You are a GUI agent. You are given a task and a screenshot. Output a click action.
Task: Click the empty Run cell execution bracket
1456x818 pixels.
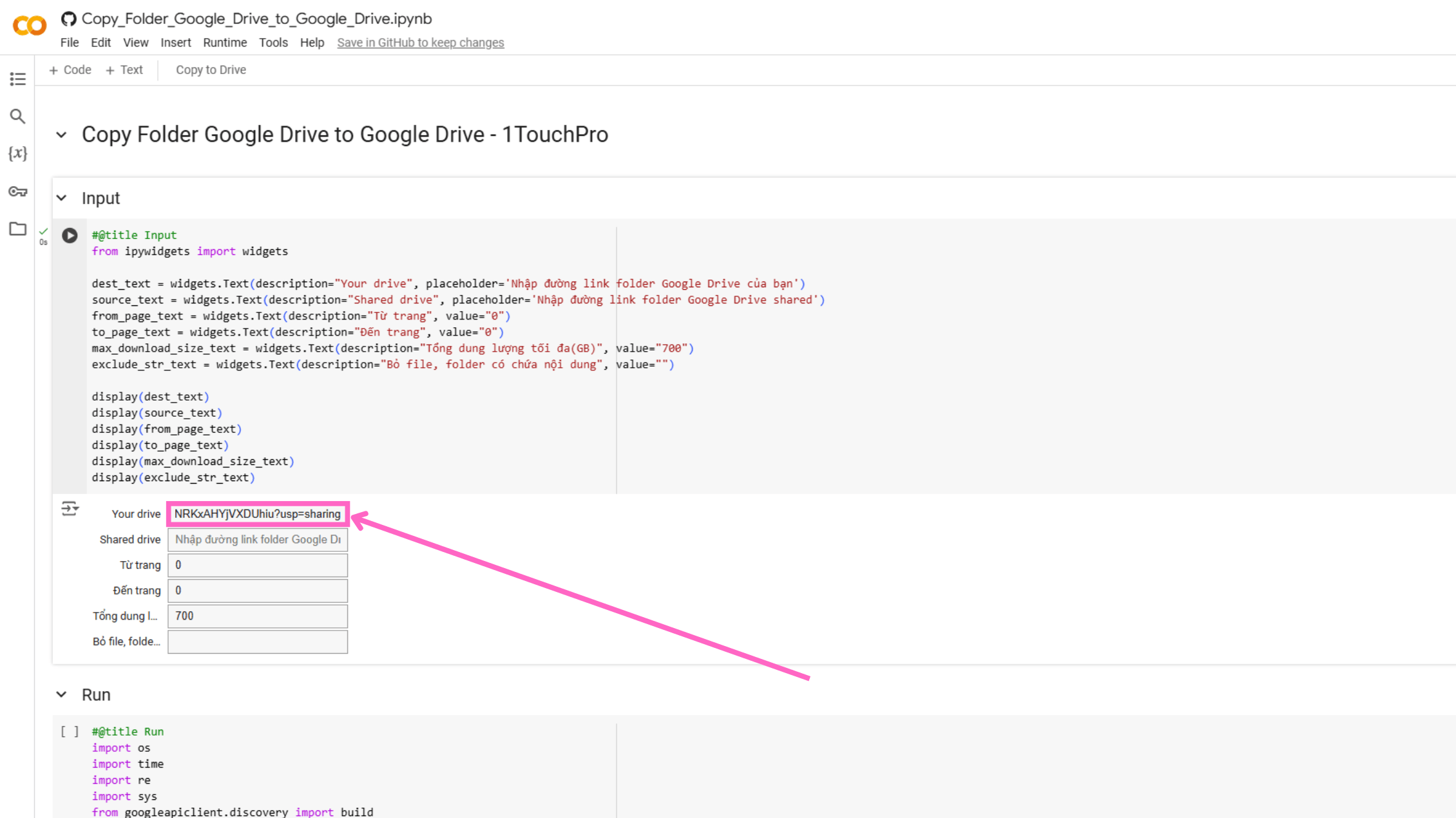point(70,732)
